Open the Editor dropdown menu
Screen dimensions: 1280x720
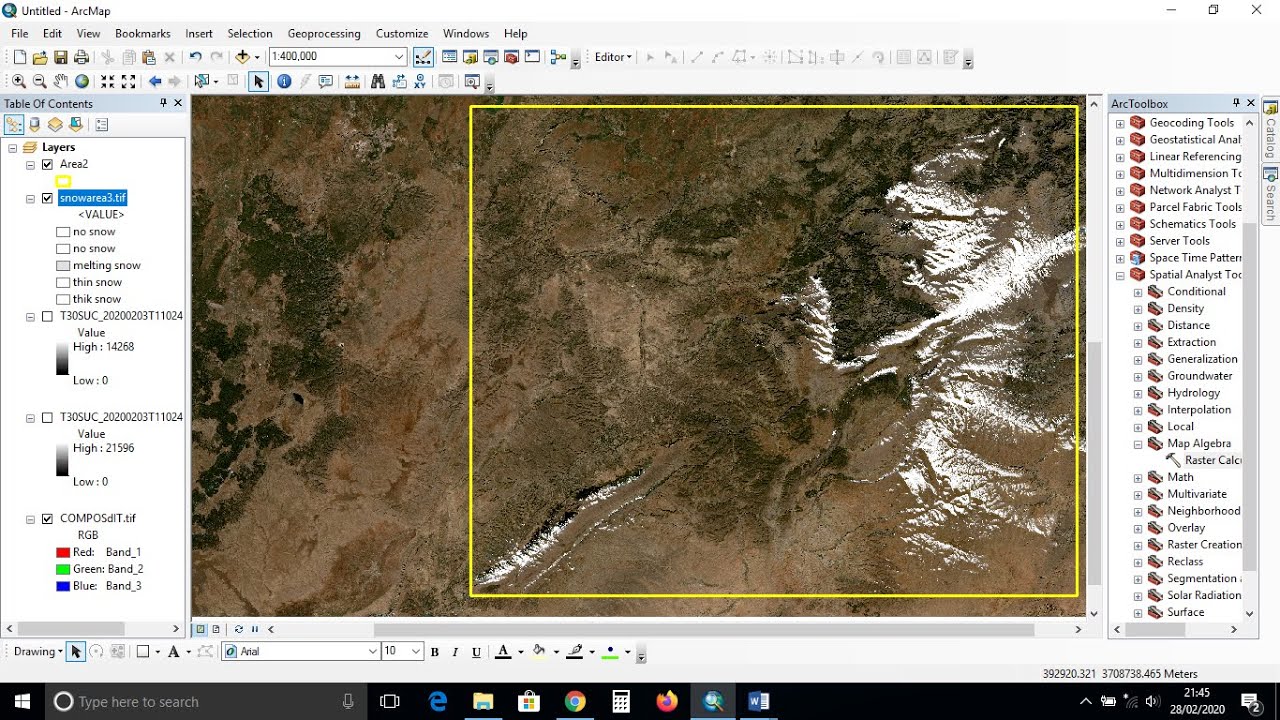(613, 57)
